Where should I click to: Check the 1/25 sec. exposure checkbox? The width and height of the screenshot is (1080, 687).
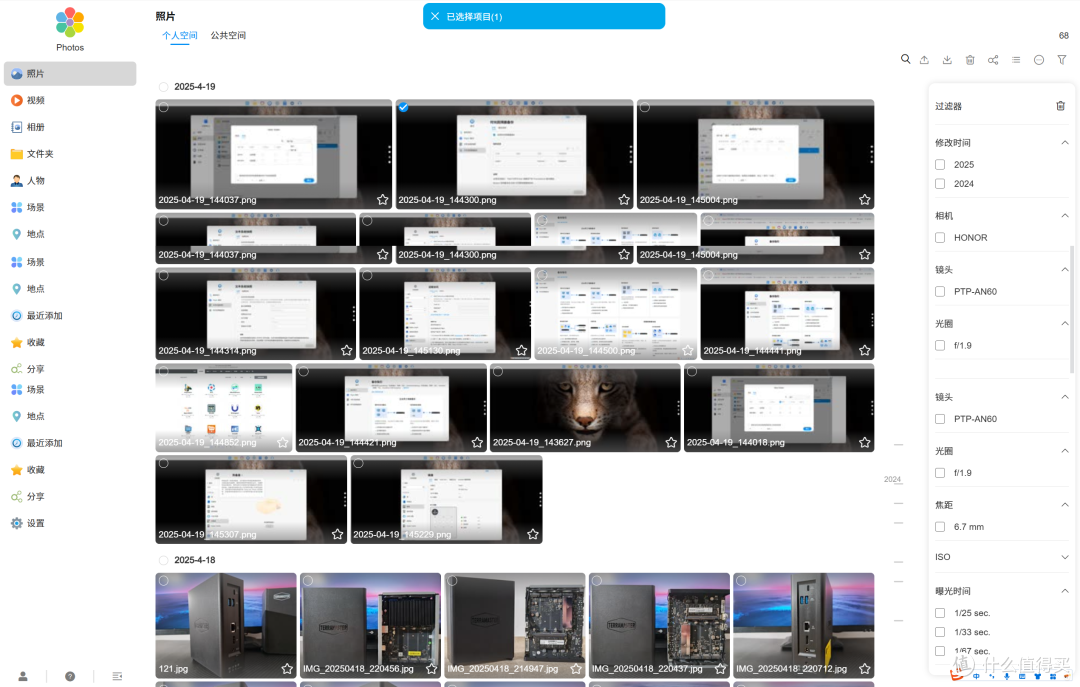940,613
